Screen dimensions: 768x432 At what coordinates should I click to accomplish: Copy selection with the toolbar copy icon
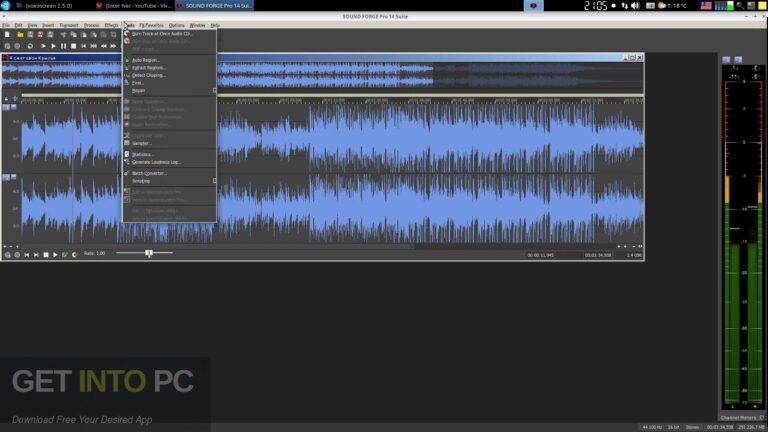tap(73, 35)
